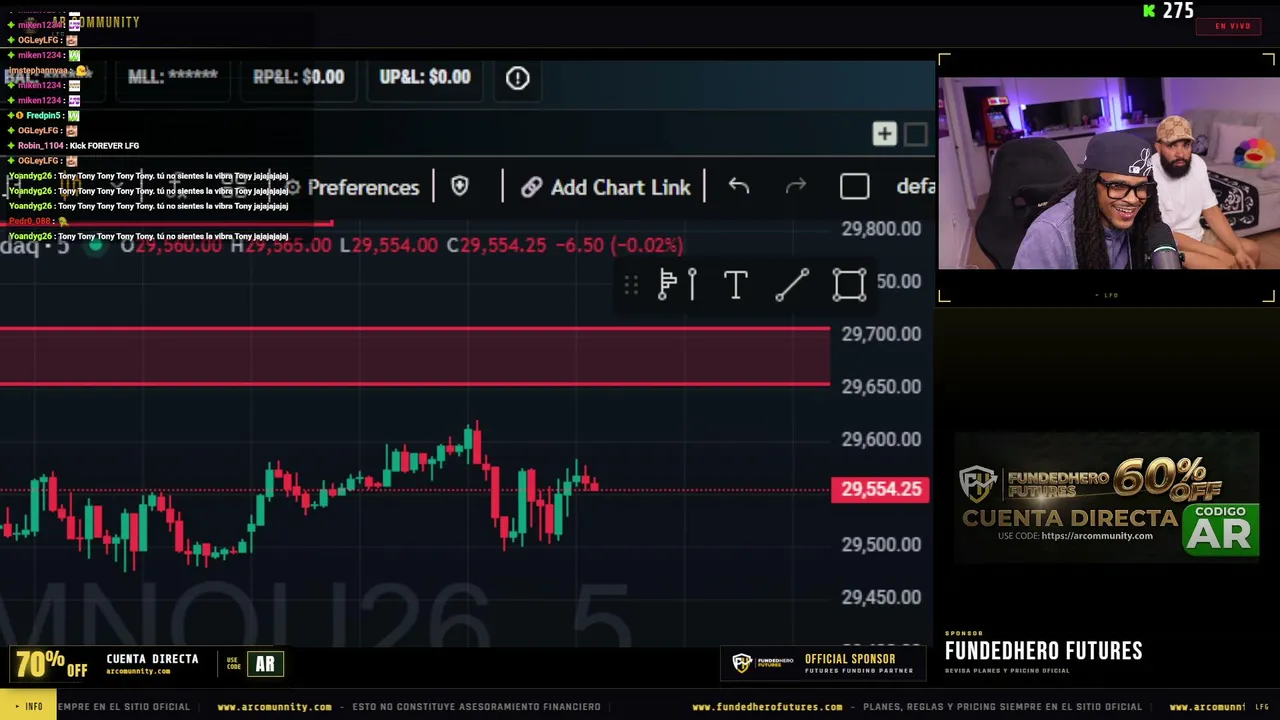Click the 'ESTO NO CONSTITUYE ASESORAMIENTO FINANCIERO' ticker text

coord(476,707)
